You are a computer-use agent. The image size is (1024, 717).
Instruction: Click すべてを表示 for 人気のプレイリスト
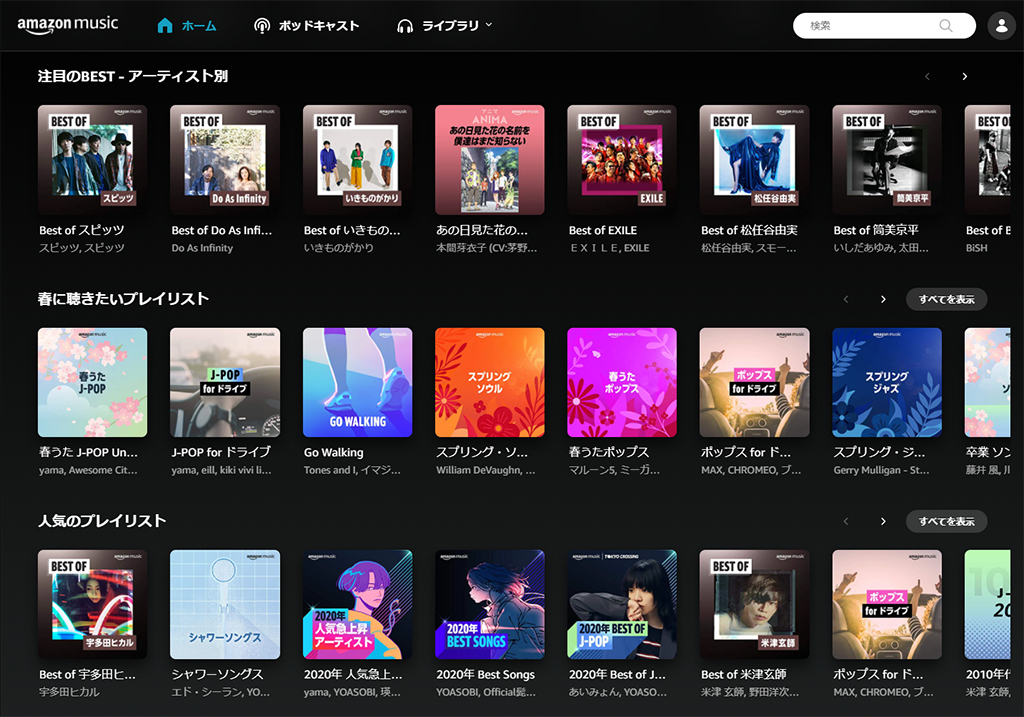(946, 521)
